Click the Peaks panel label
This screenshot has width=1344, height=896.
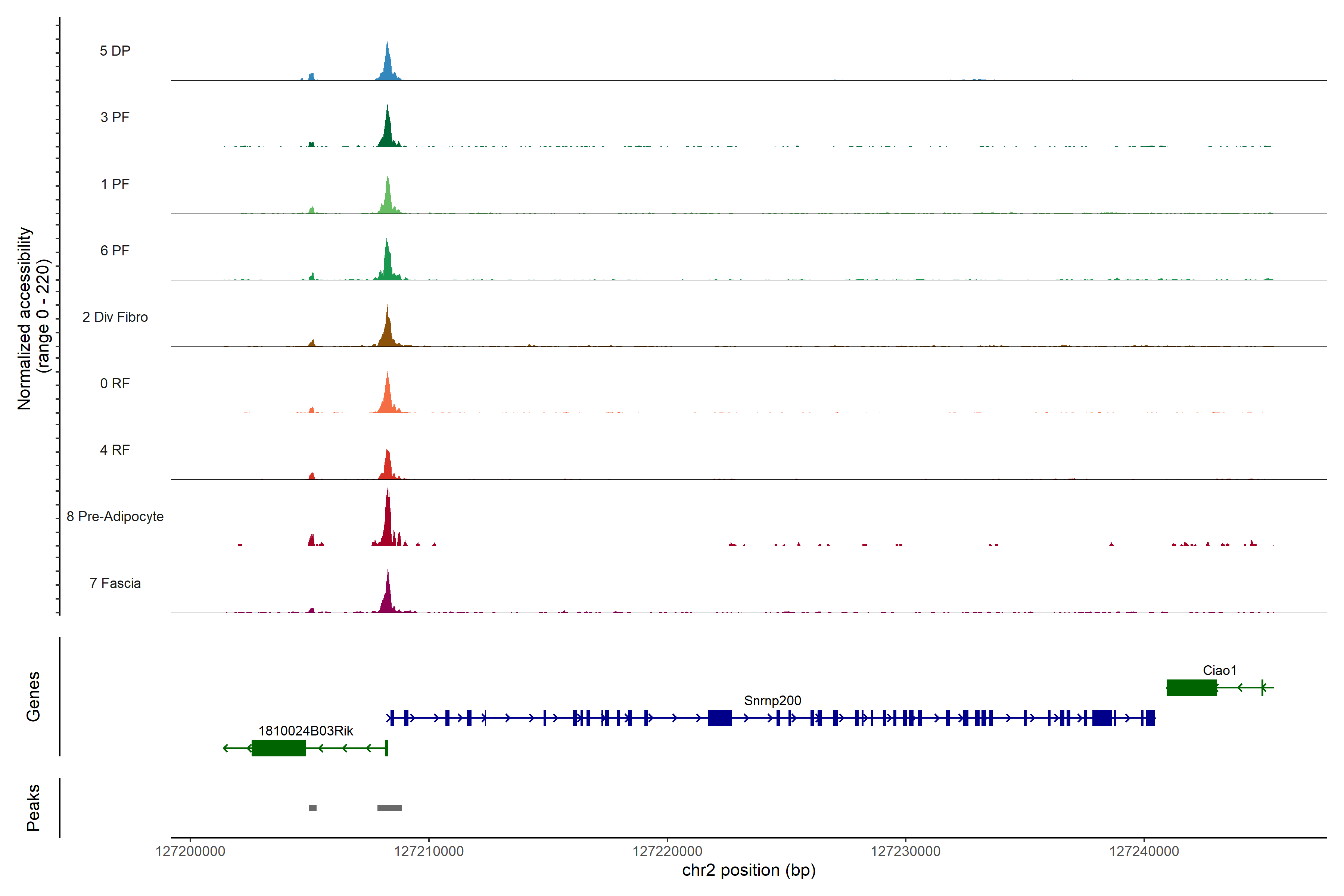tap(33, 808)
